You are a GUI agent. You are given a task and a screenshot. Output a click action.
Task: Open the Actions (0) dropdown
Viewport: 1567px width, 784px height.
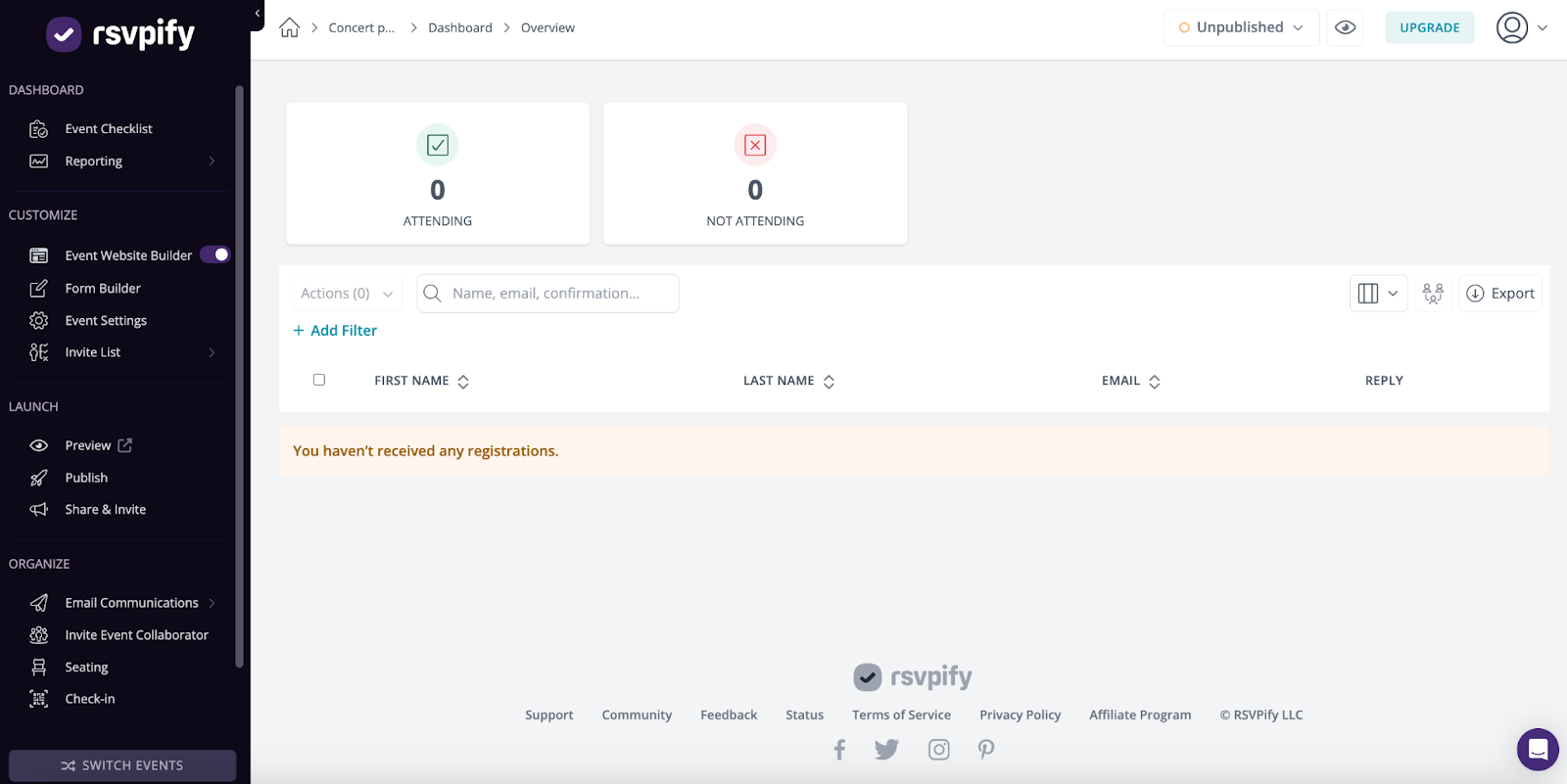[347, 294]
